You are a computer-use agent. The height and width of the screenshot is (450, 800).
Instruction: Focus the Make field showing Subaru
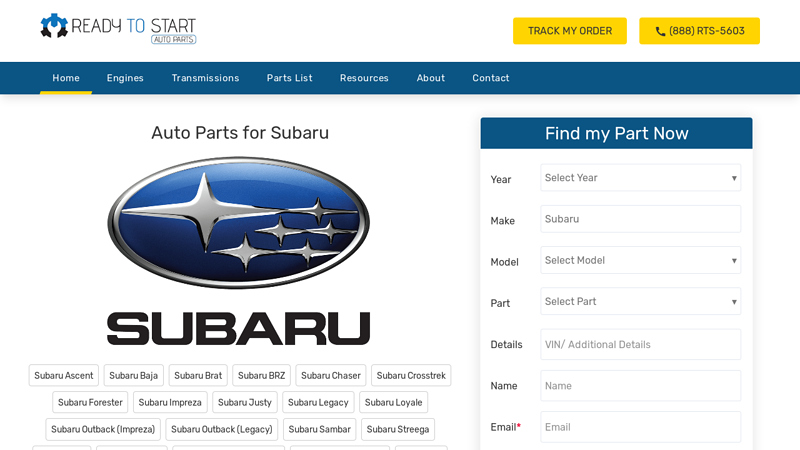click(x=640, y=219)
